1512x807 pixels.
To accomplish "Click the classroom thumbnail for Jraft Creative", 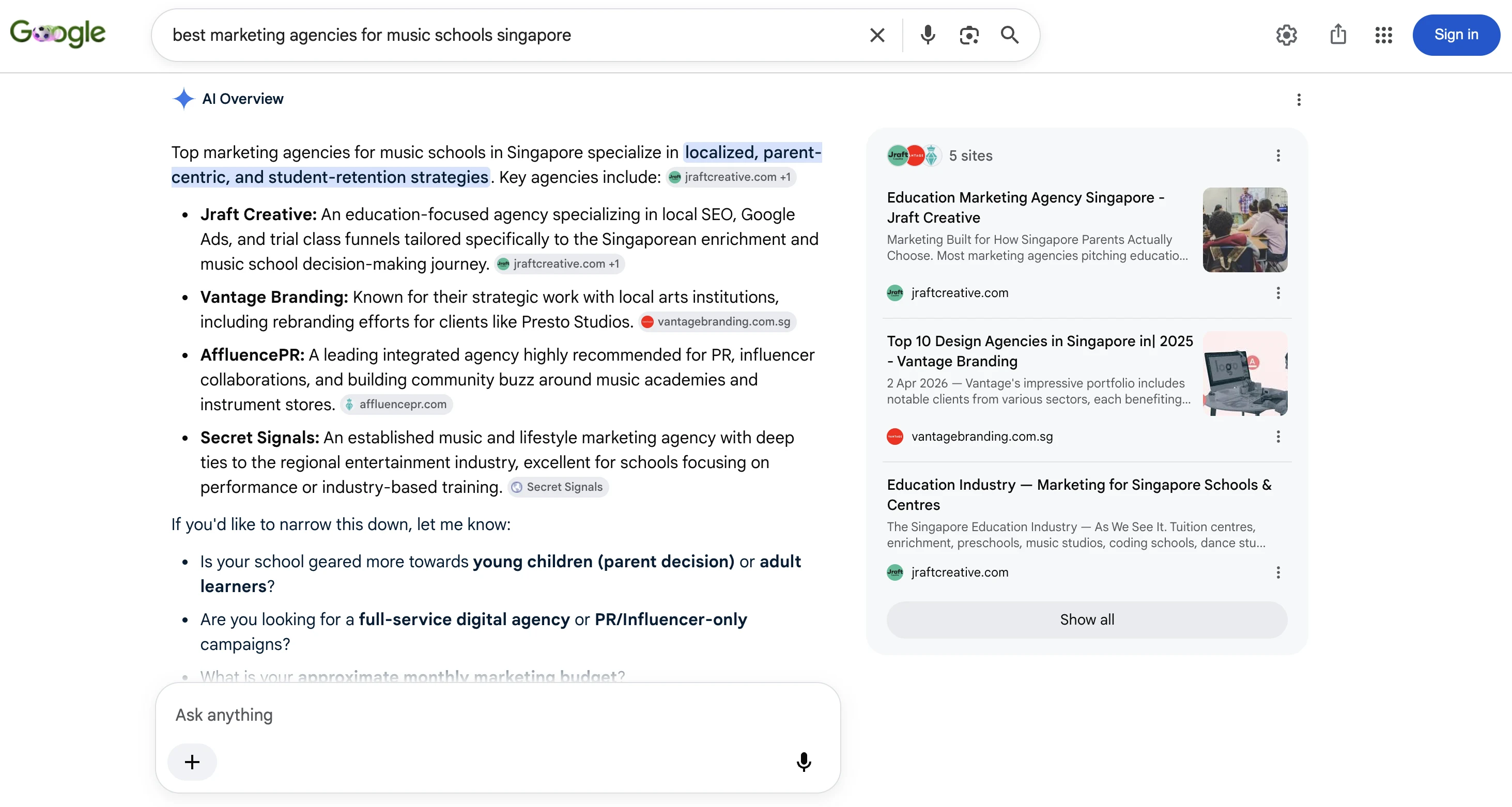I will tap(1245, 229).
